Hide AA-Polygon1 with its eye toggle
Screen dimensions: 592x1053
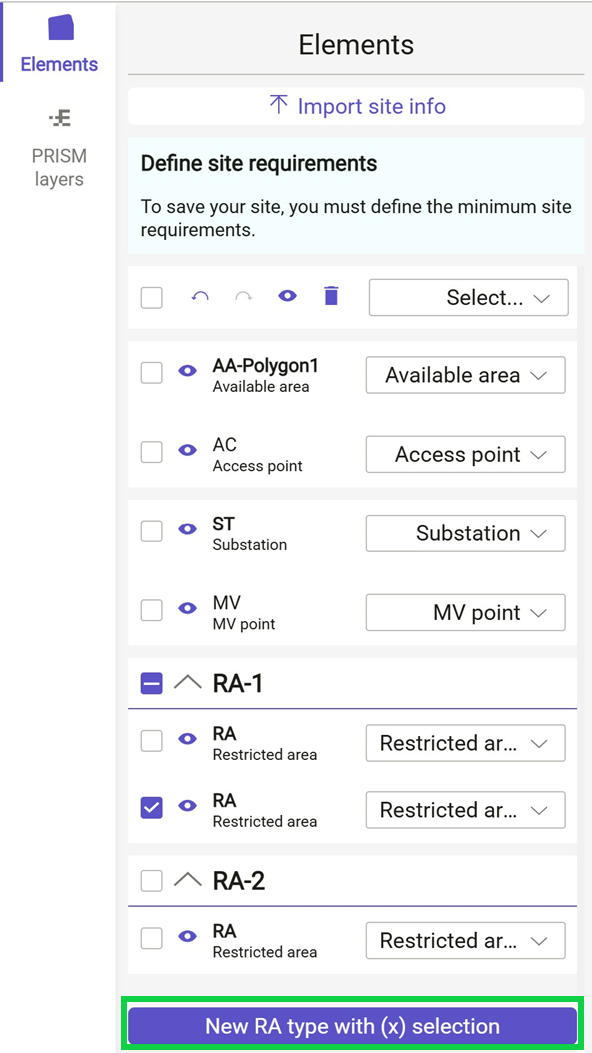click(187, 373)
